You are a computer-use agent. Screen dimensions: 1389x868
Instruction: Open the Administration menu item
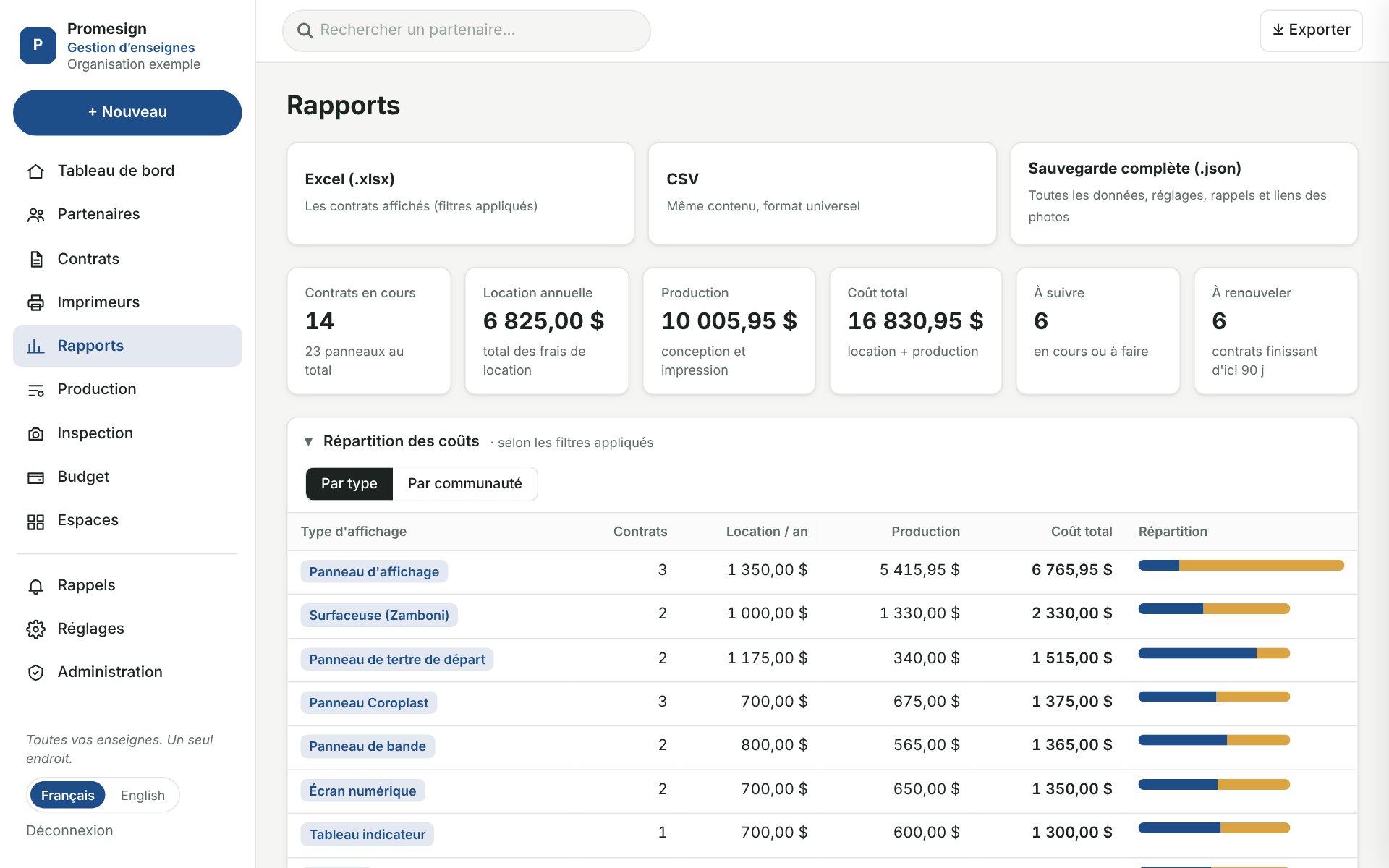pyautogui.click(x=127, y=672)
